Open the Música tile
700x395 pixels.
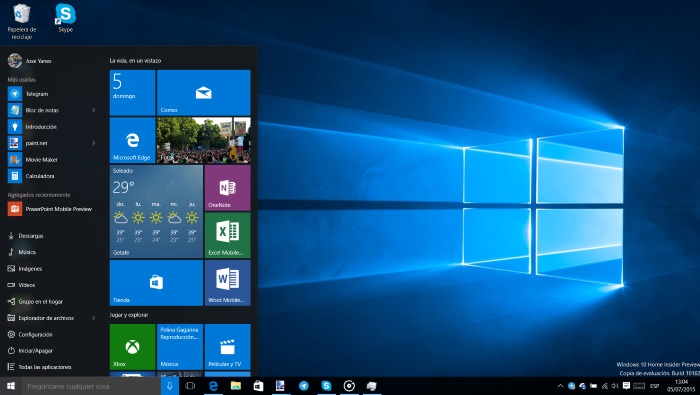click(x=180, y=347)
